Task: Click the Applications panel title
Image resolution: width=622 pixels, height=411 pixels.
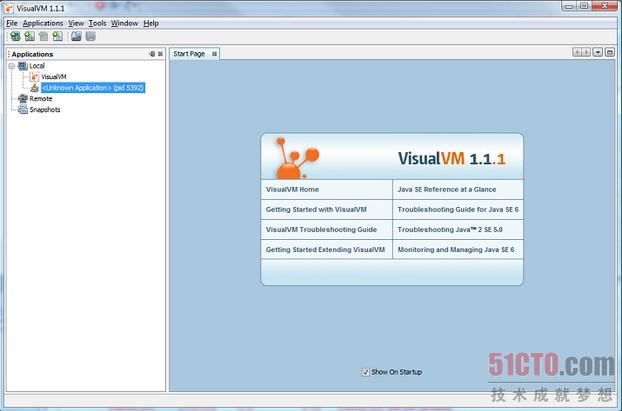Action: (x=32, y=54)
